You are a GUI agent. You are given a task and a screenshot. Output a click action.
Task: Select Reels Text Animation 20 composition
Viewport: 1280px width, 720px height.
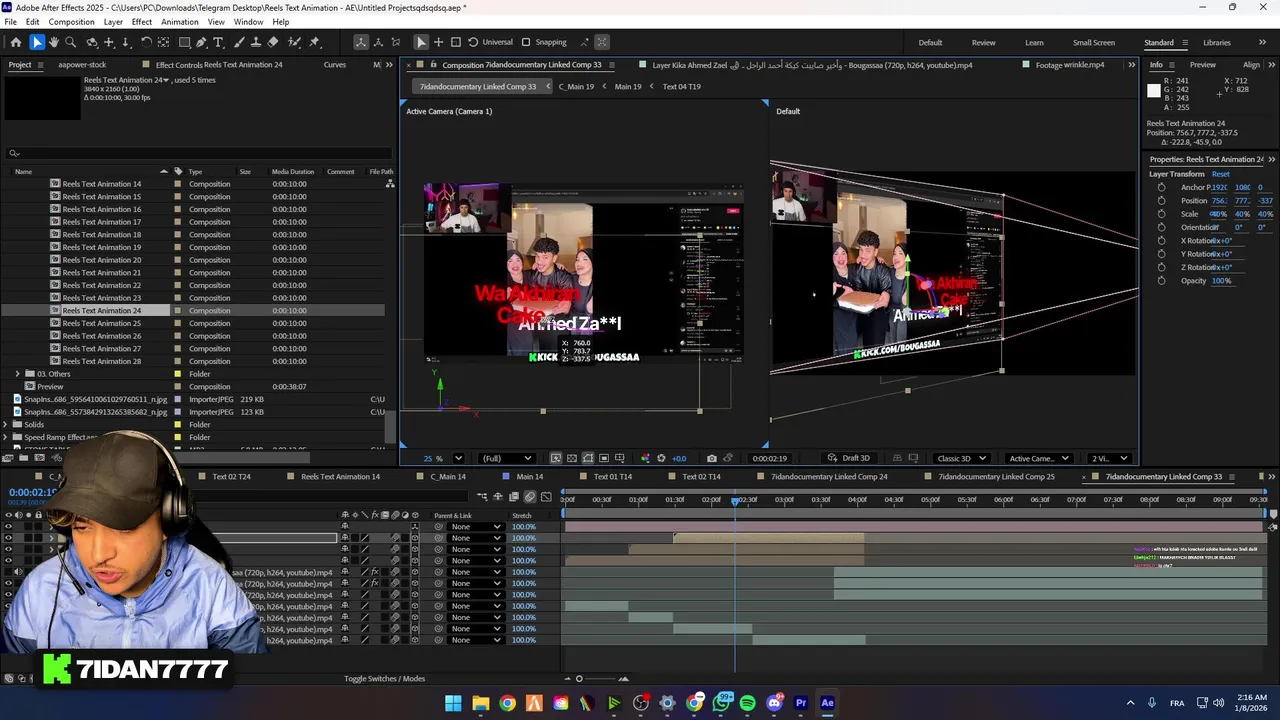(x=101, y=260)
